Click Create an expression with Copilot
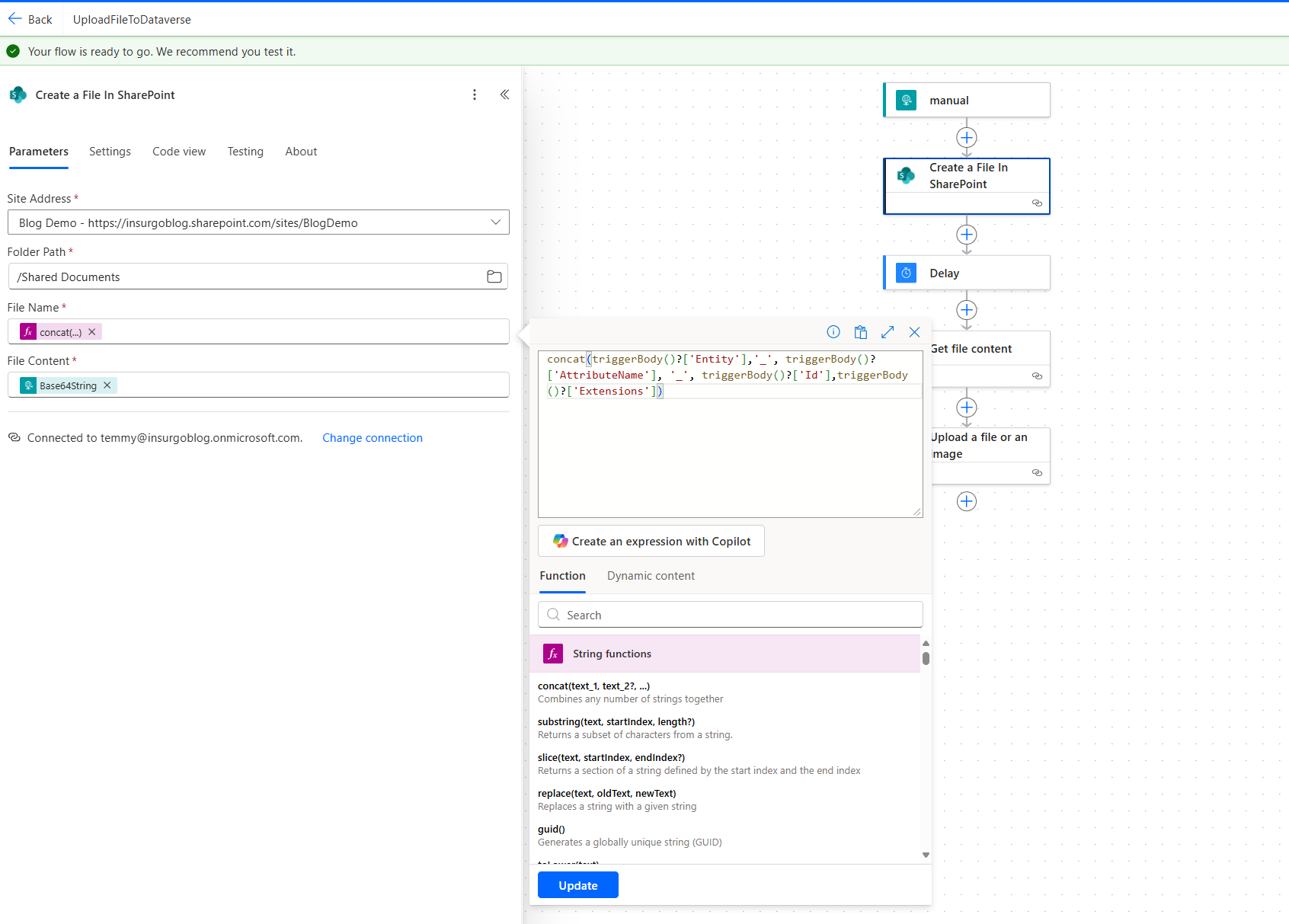1289x924 pixels. coord(651,541)
